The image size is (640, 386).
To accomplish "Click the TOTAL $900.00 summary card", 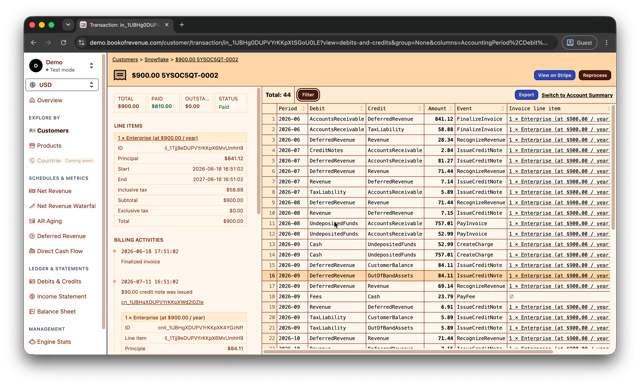I will click(129, 103).
